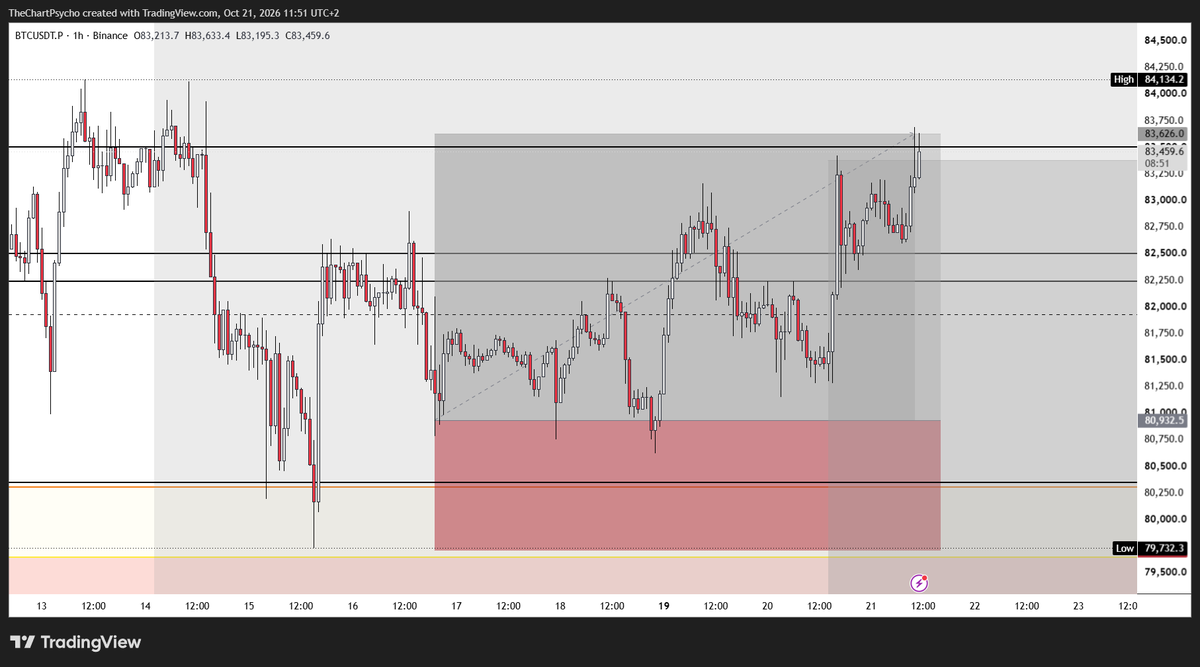Click date 13 on the time axis
This screenshot has height=667, width=1200.
coord(42,606)
